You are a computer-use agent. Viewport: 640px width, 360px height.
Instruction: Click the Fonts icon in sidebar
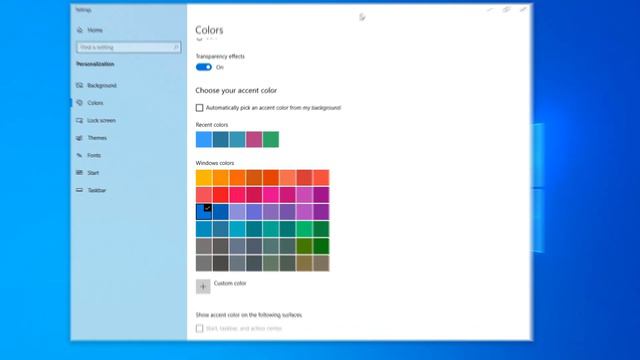80,156
